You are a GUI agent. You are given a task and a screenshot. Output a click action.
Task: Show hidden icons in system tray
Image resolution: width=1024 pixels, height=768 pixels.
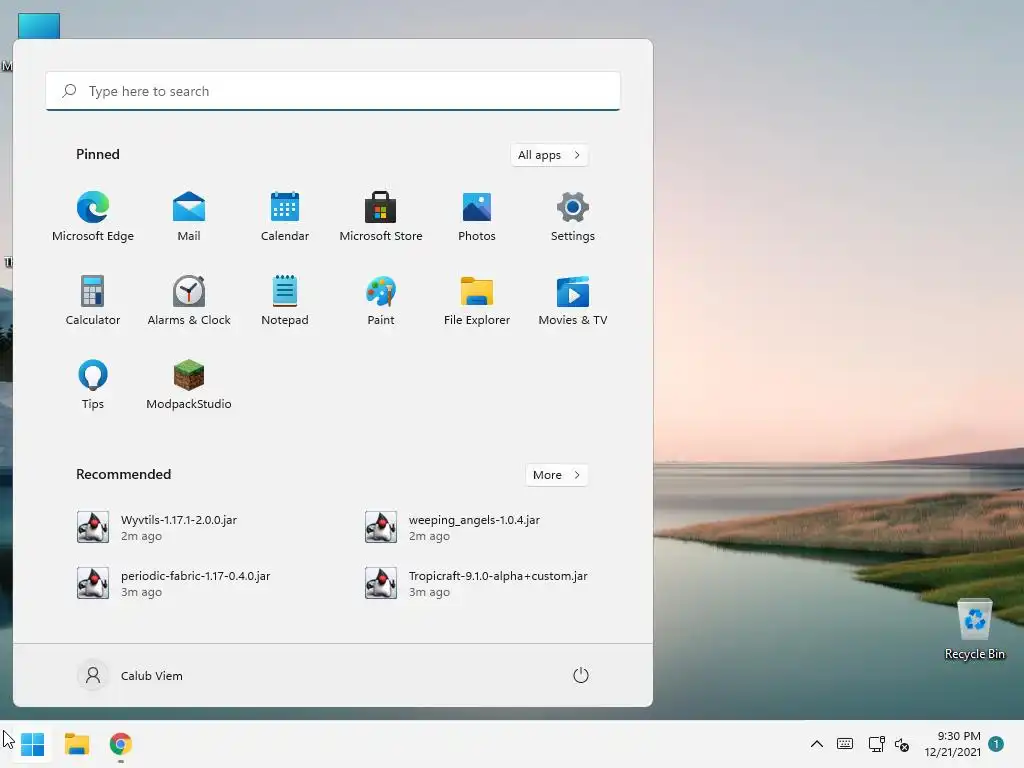[816, 744]
